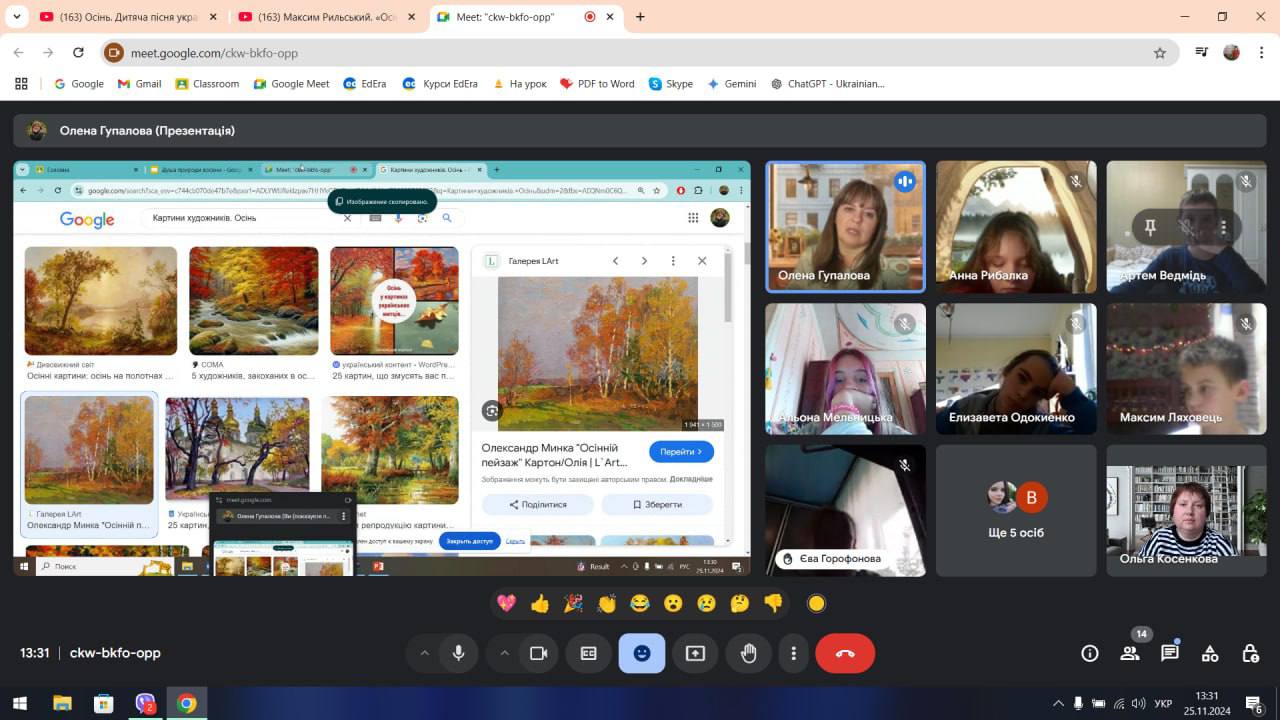Open the activities shapes icon
The width and height of the screenshot is (1280, 720).
[1209, 653]
